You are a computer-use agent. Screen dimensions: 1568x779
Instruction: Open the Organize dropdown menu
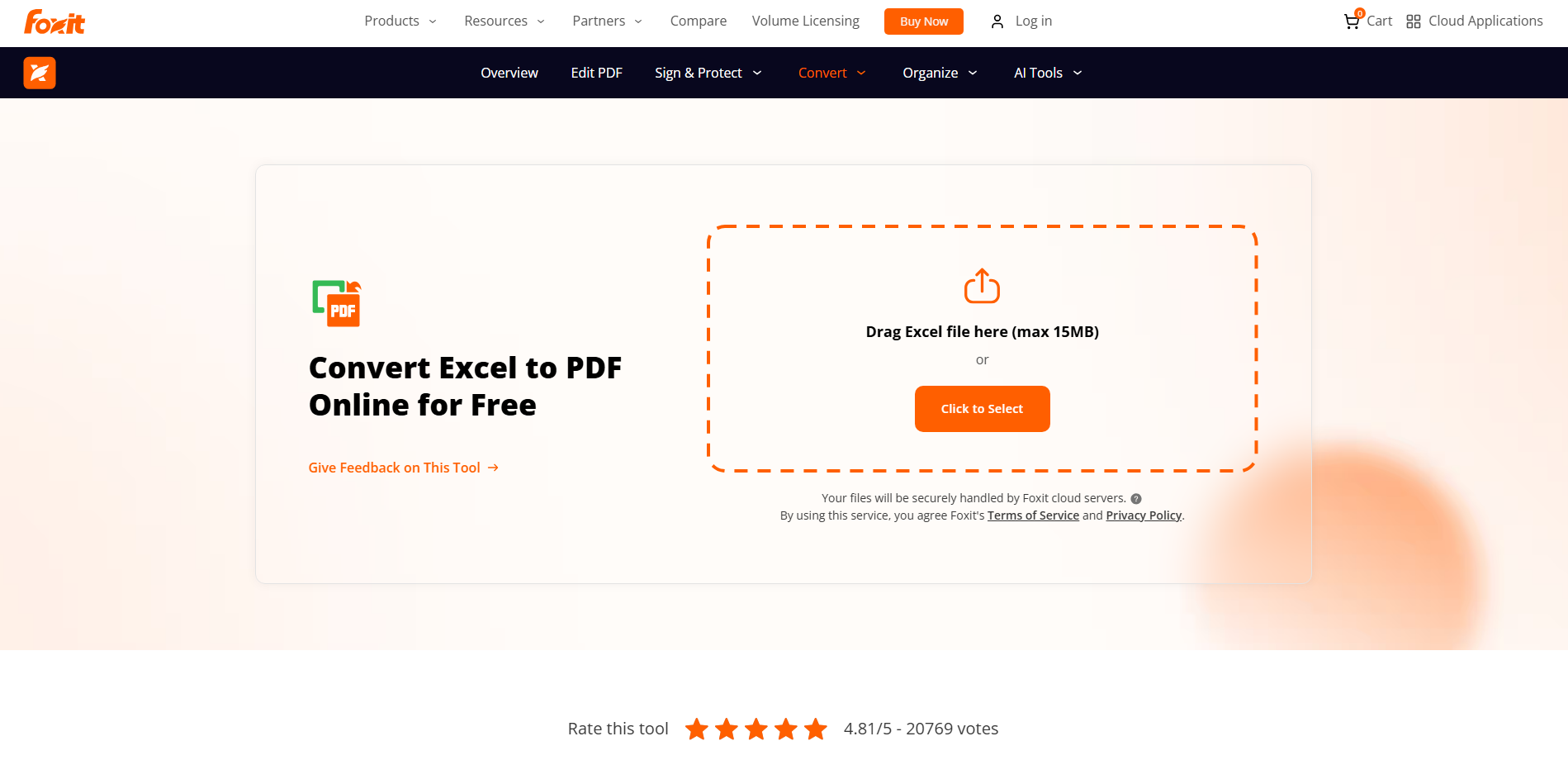tap(940, 73)
